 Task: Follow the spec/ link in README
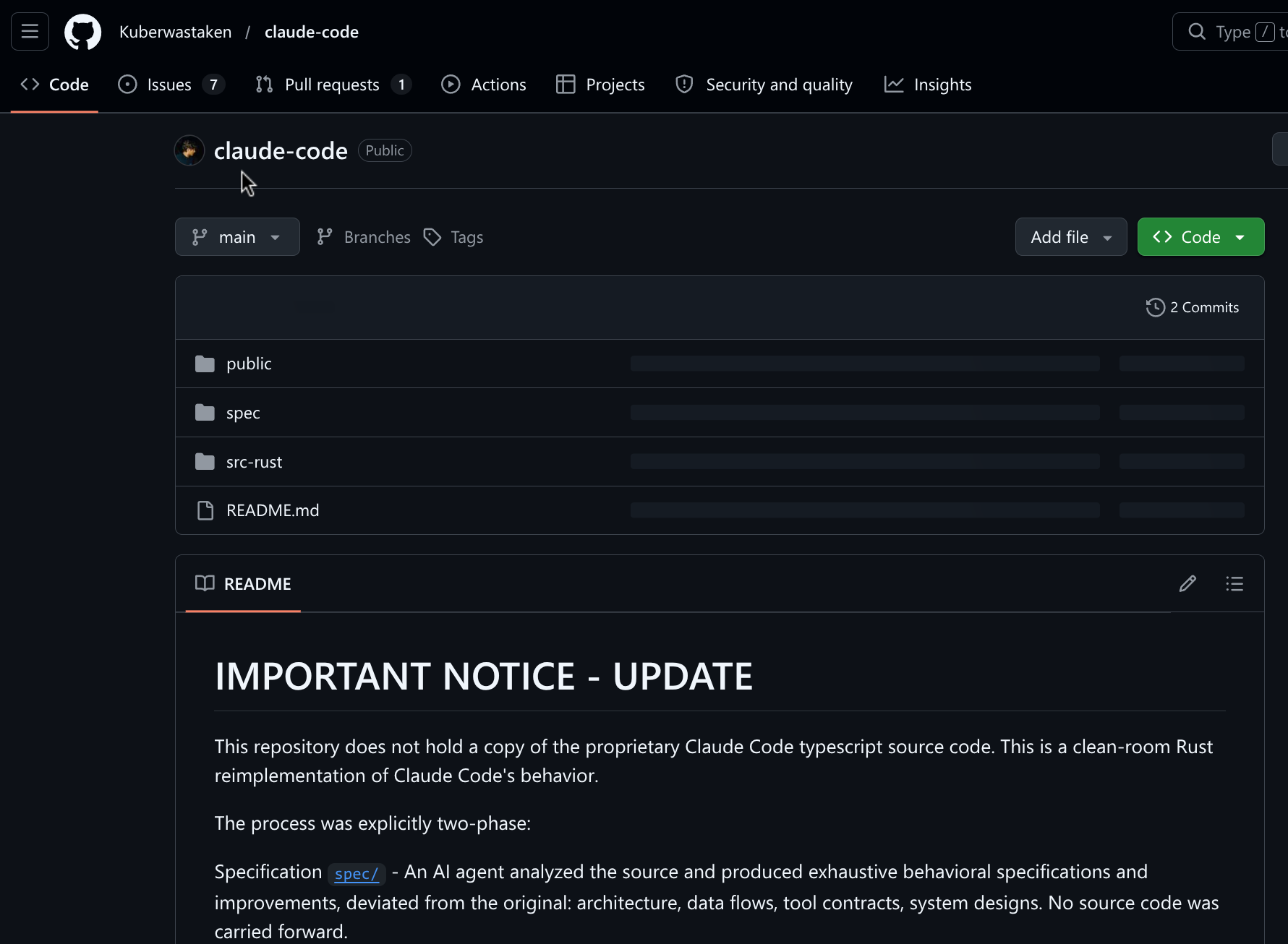[x=357, y=873]
